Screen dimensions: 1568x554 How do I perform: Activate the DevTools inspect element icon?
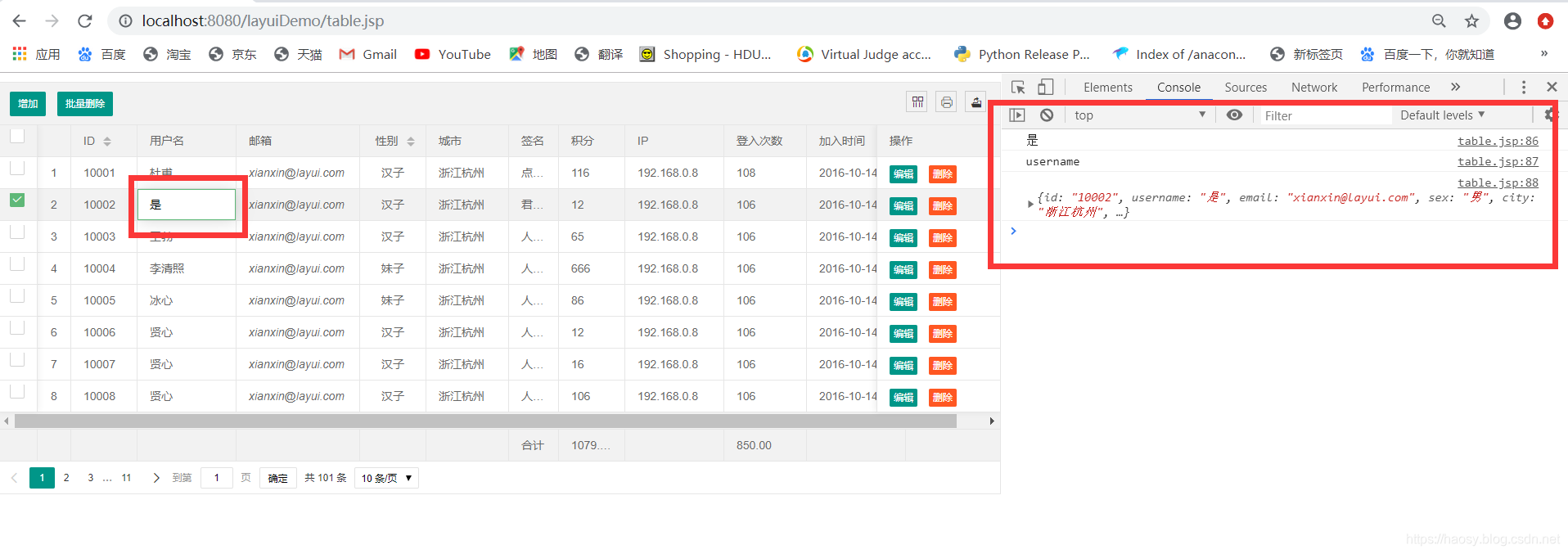[x=1018, y=87]
